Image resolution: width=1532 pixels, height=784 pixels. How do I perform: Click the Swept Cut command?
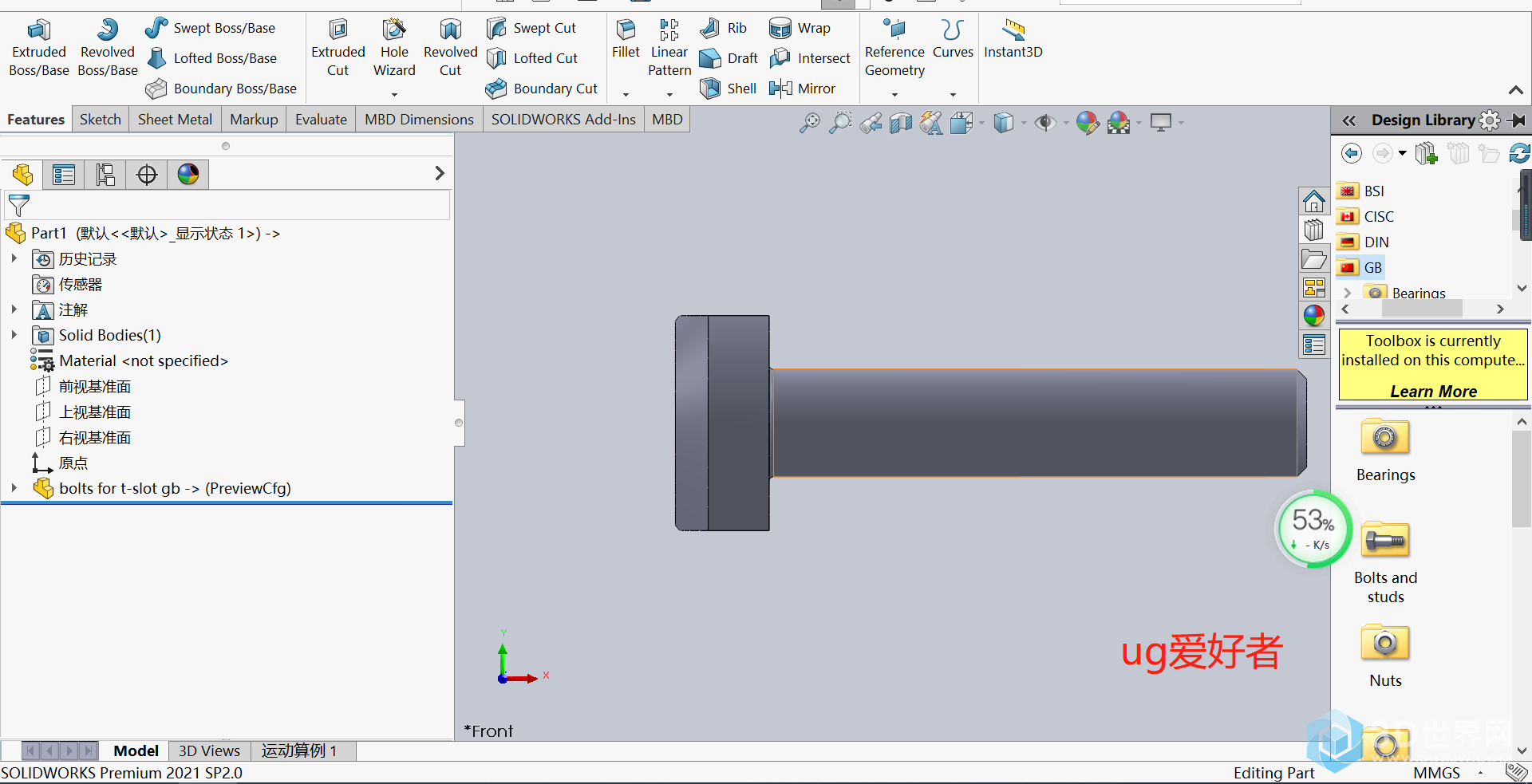pyautogui.click(x=531, y=28)
